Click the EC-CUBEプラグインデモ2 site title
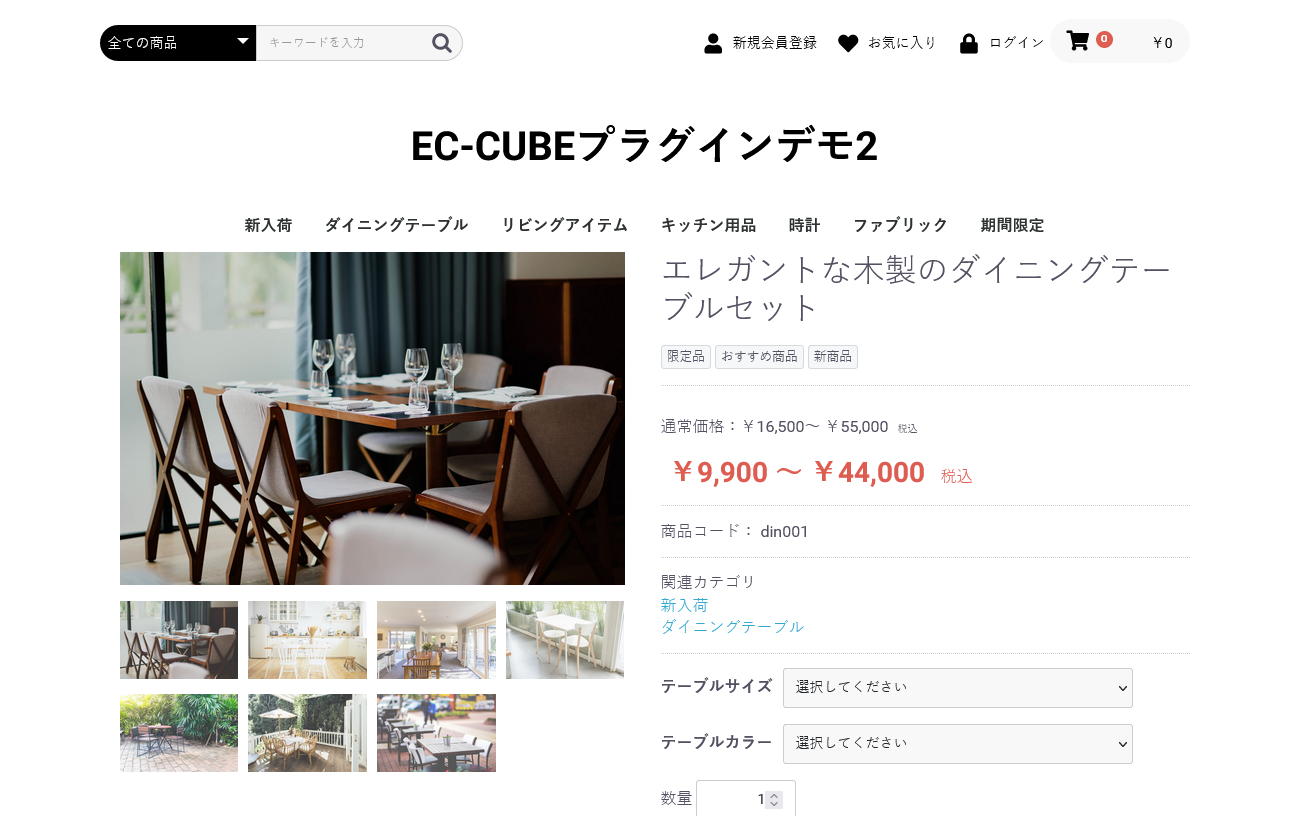Viewport: 1289px width, 816px height. 645,146
